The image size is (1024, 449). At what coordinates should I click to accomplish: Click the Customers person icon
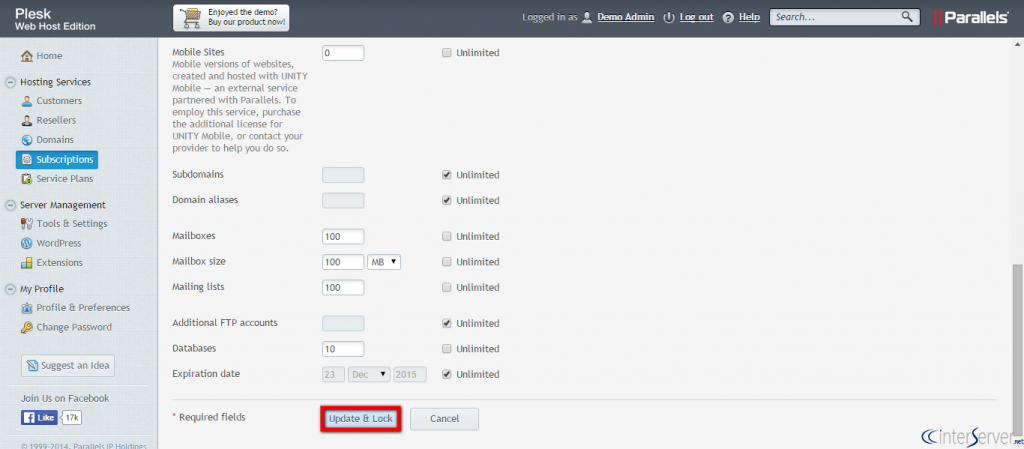click(x=27, y=101)
